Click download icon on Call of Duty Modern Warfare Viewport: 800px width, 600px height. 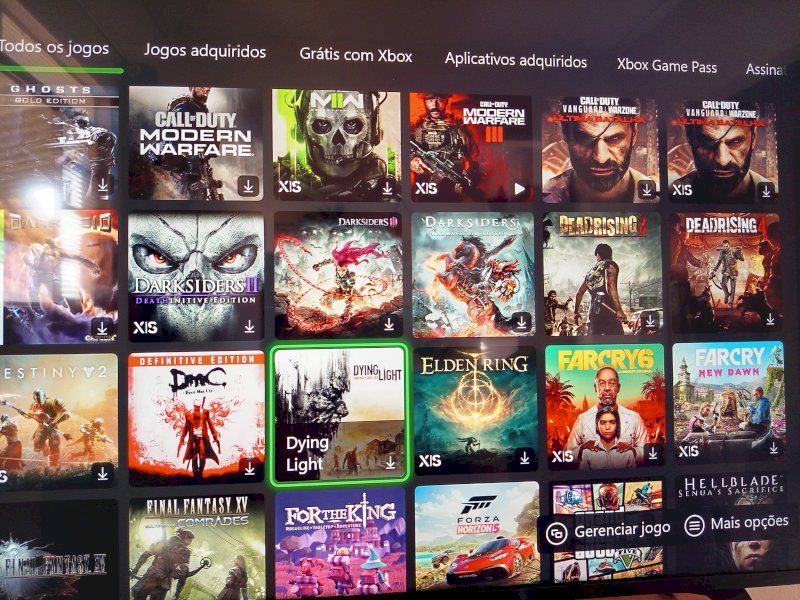click(x=248, y=187)
